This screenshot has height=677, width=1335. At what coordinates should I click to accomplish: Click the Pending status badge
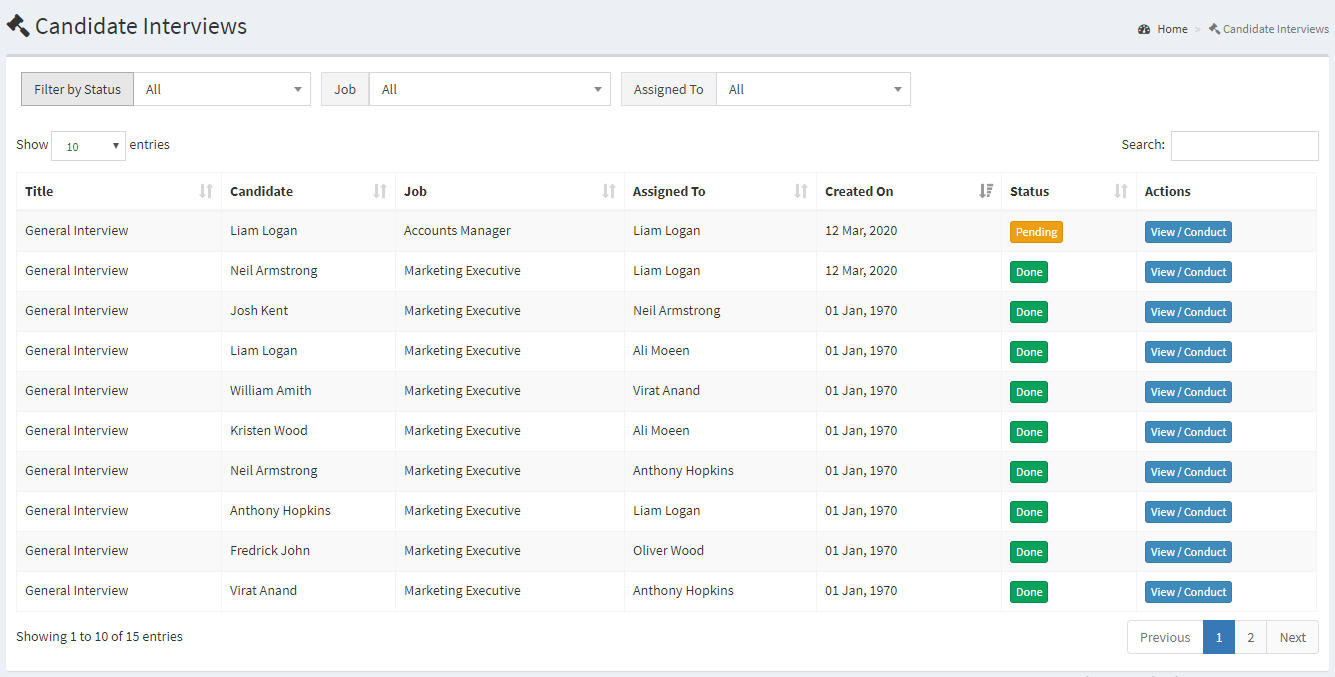tap(1036, 232)
